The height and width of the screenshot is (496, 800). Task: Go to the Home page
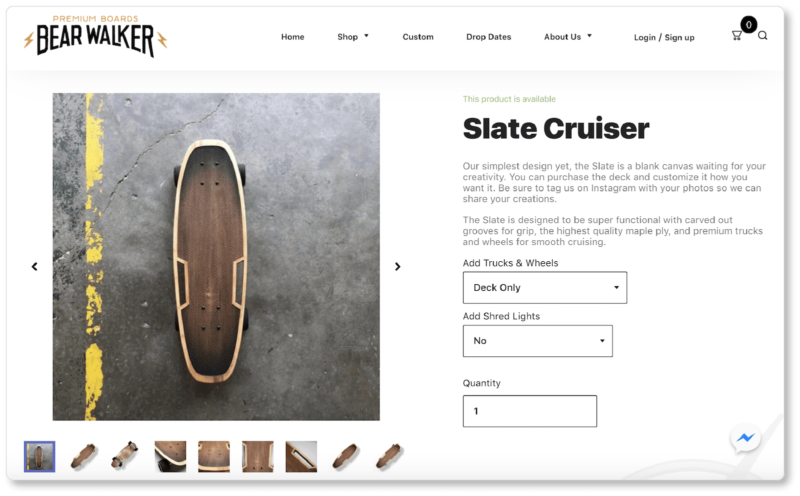[x=293, y=37]
